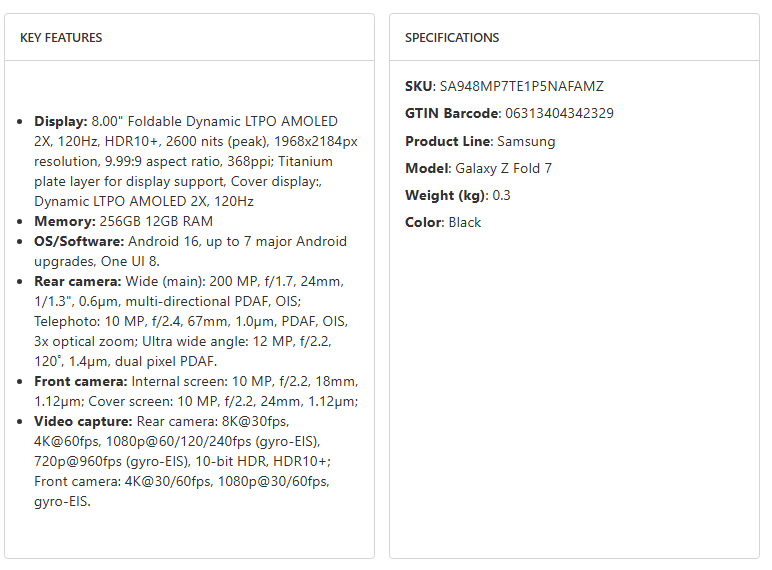Click the bold OS/Software label
The width and height of the screenshot is (772, 570).
tap(80, 241)
